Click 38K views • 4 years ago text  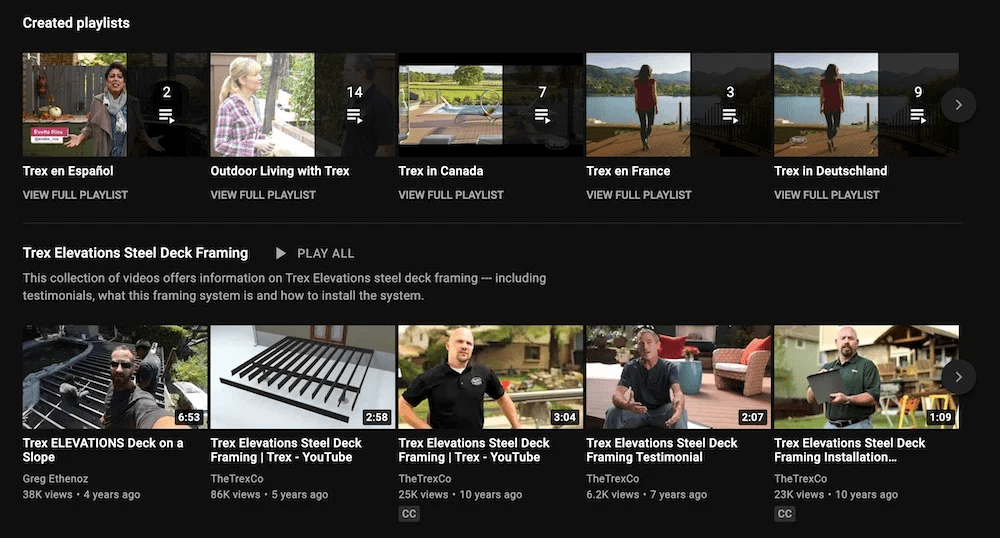pos(81,495)
